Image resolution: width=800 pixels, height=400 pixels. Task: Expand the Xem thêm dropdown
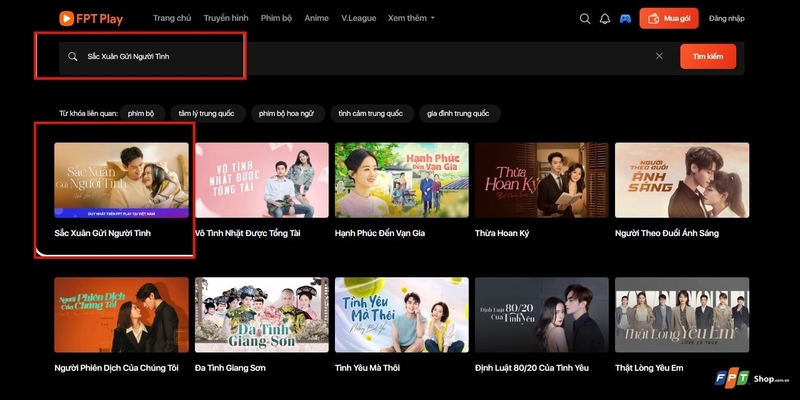coord(411,18)
